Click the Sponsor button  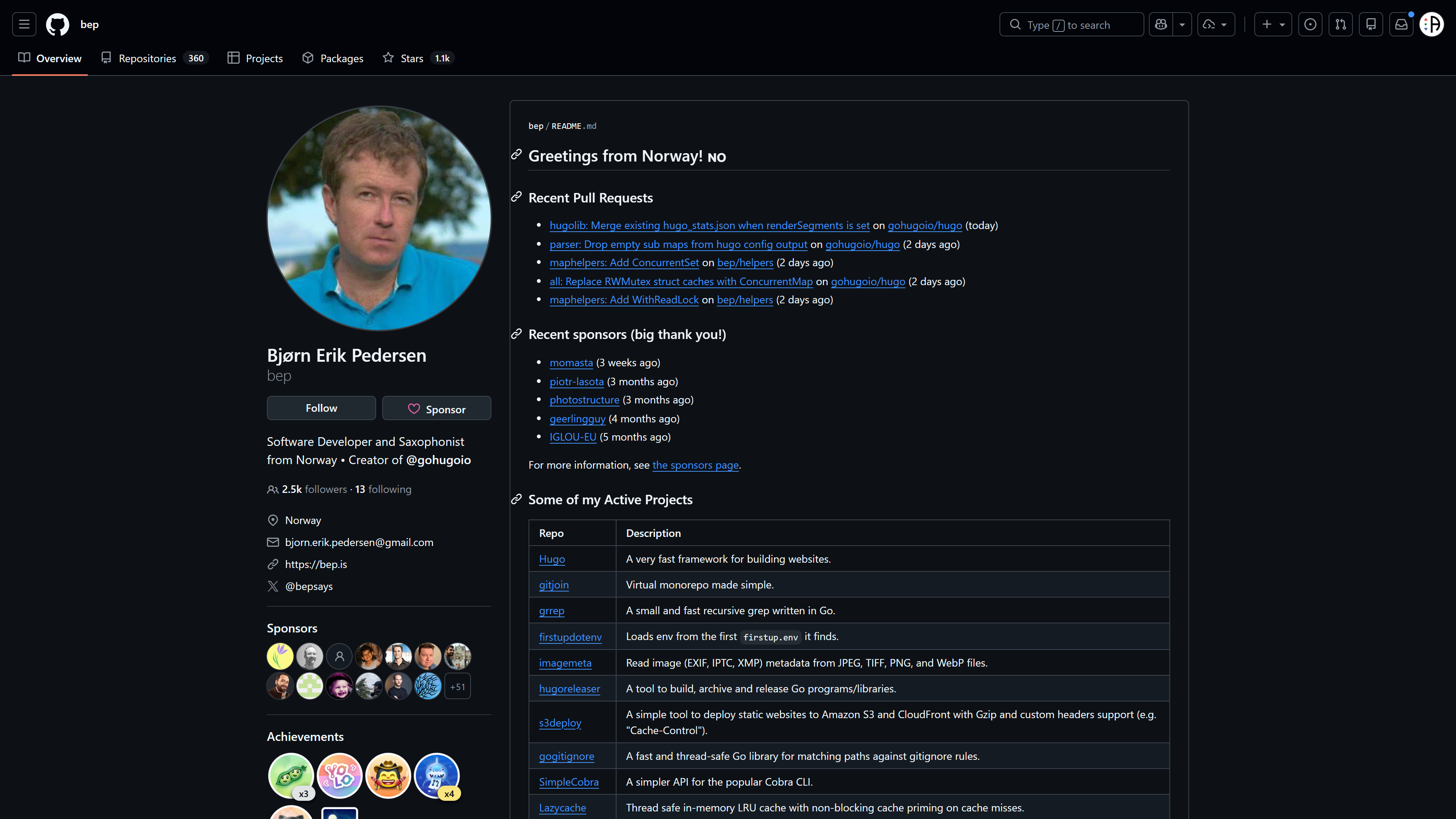(436, 408)
